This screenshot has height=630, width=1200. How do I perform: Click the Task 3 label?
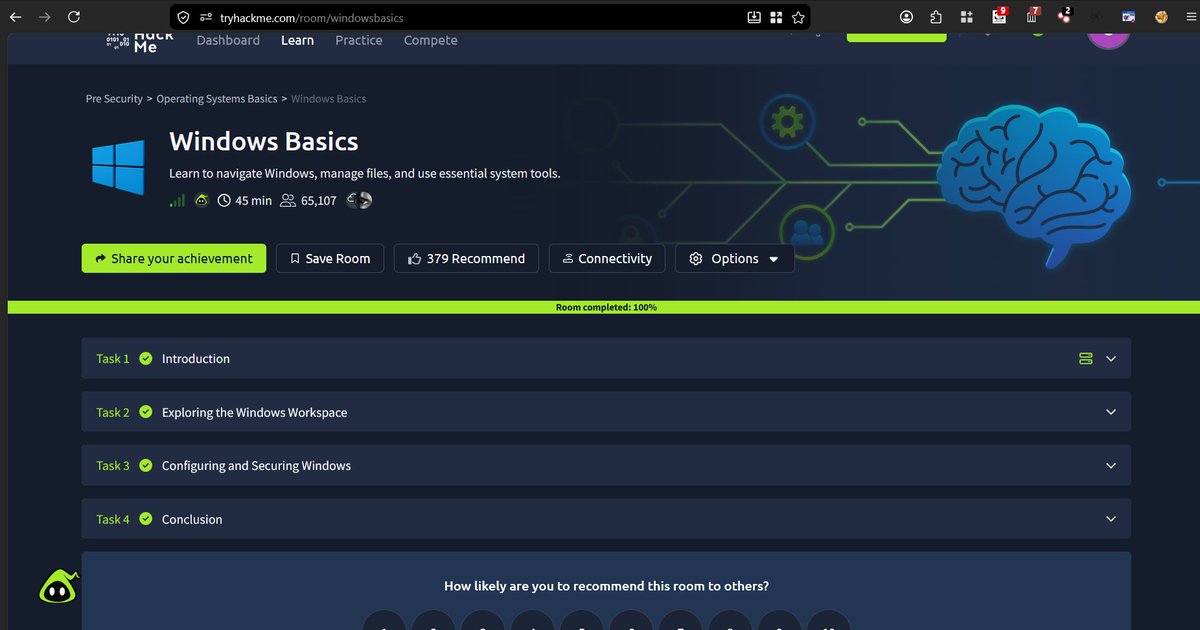click(x=113, y=466)
